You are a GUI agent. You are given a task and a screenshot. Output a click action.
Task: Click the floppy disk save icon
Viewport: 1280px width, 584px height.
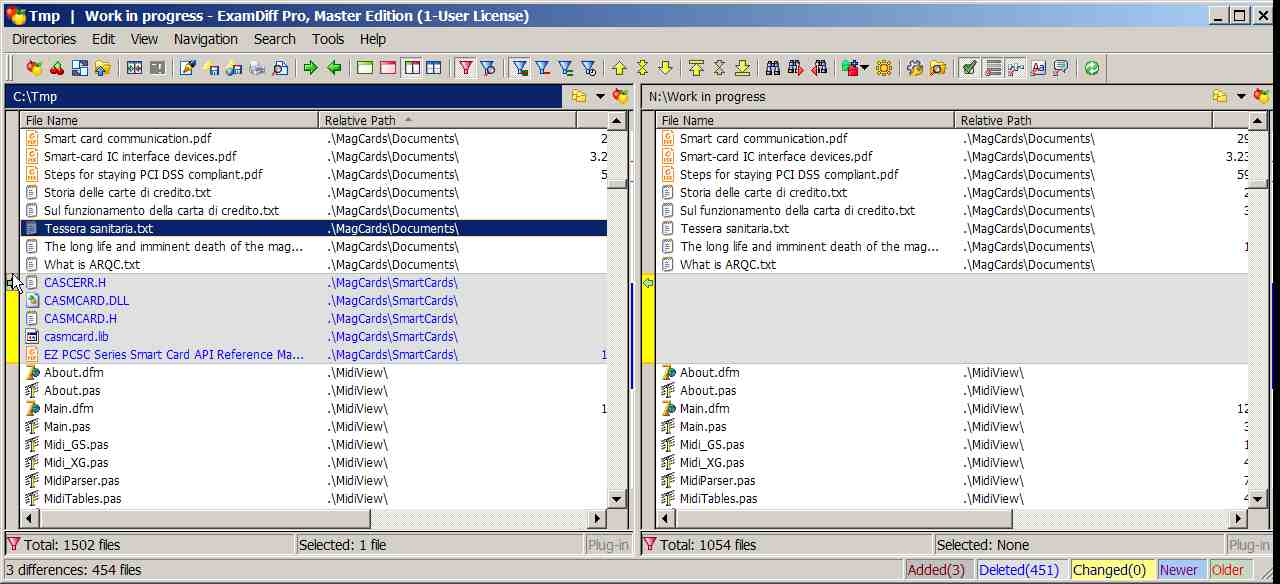coord(211,68)
